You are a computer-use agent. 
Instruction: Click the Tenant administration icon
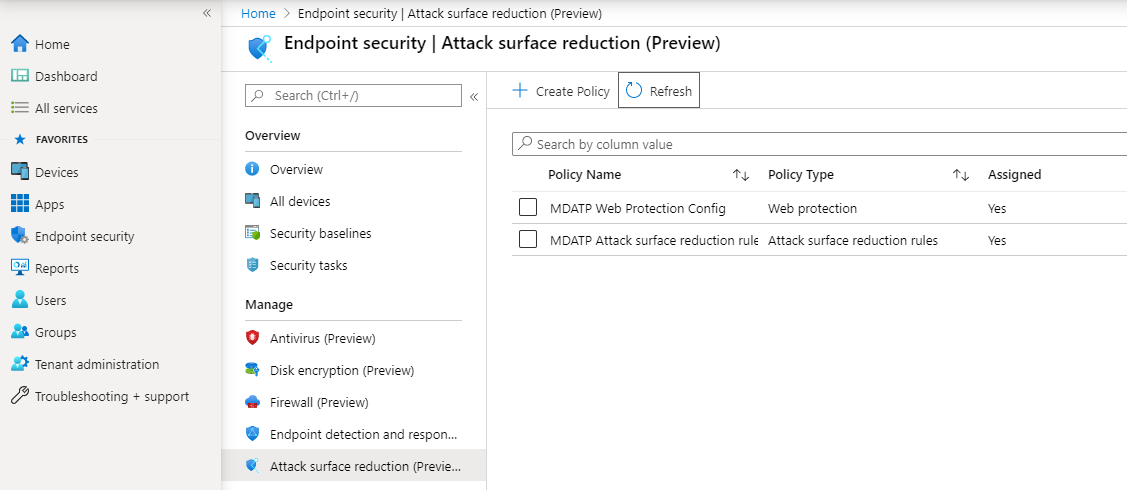pyautogui.click(x=20, y=364)
